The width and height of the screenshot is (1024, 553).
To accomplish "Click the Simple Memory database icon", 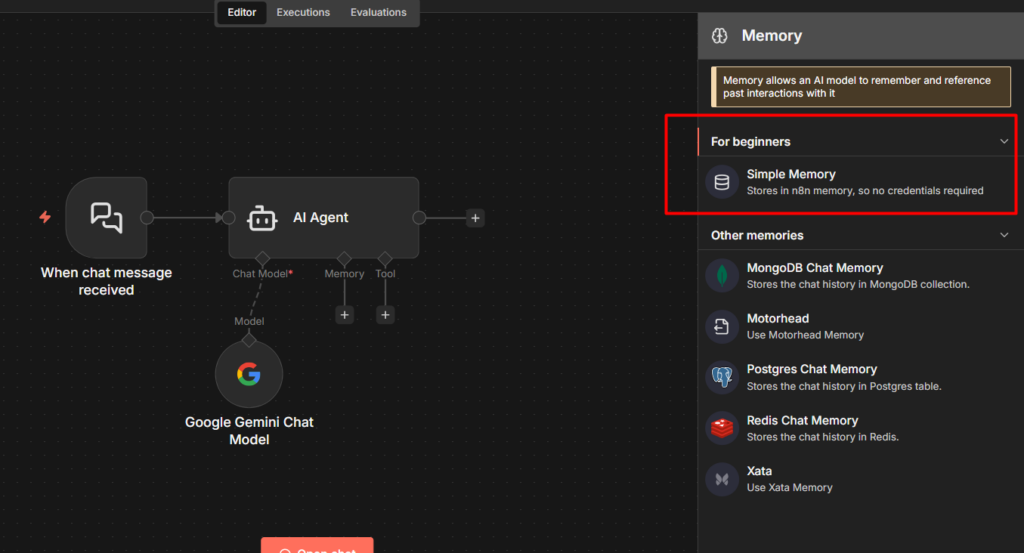I will 722,182.
